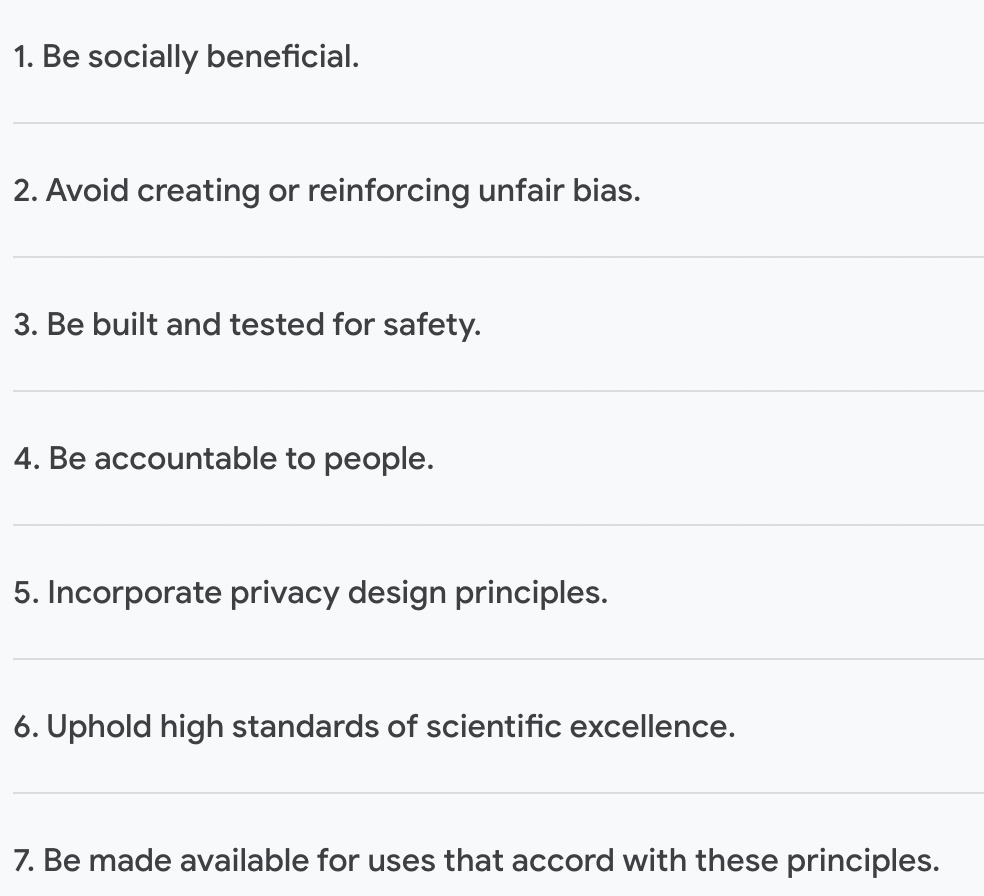Click the word 'people' in principle four
984x896 pixels.
378,460
